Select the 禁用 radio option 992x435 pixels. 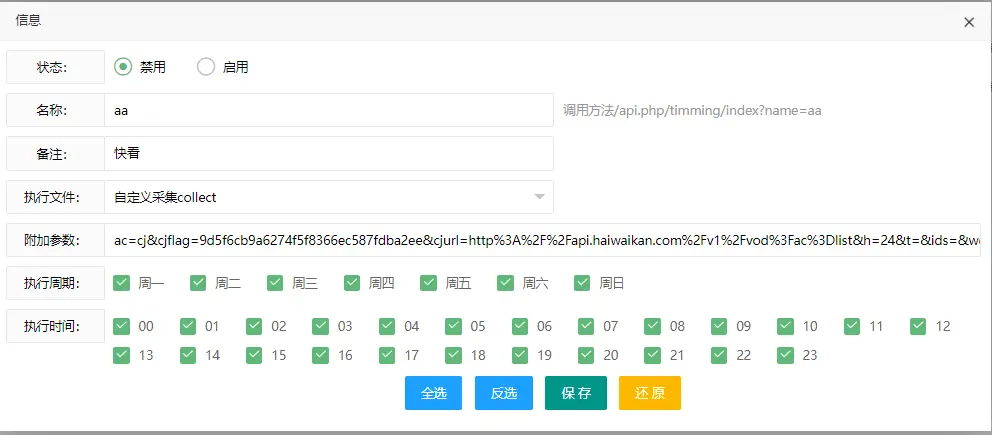[x=124, y=67]
